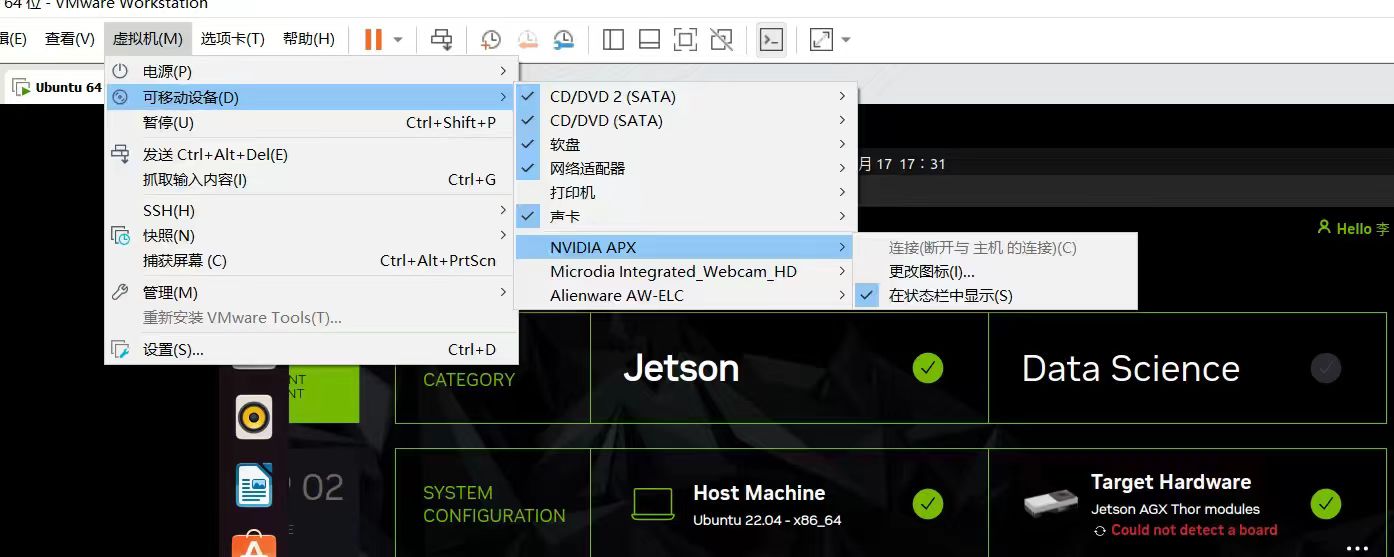Click the icon beside 发送 Ctrl+Alt+Del(E)

point(120,154)
